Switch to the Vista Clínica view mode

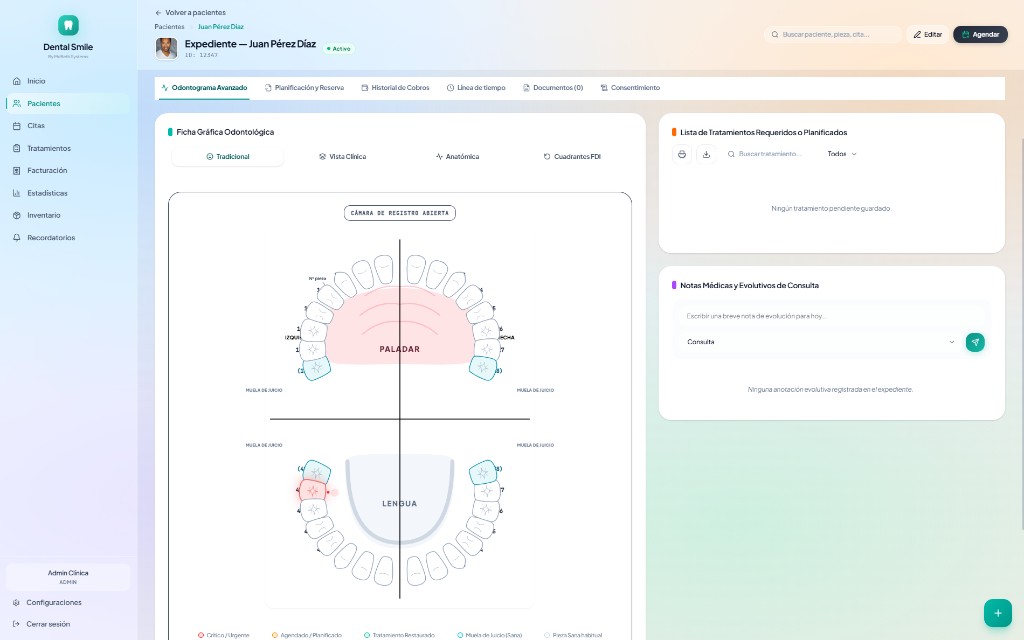(x=342, y=157)
